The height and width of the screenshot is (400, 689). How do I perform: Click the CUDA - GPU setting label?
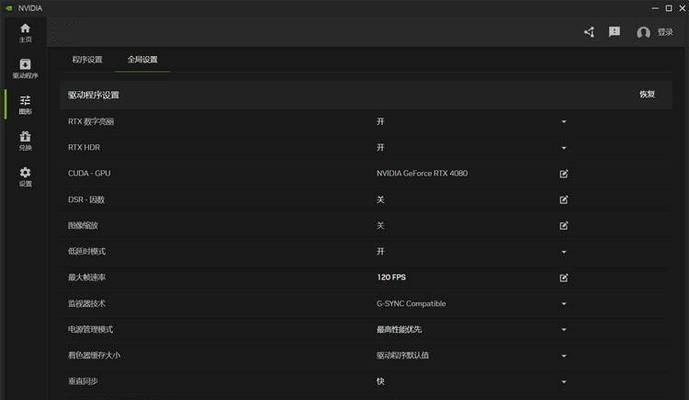point(89,173)
